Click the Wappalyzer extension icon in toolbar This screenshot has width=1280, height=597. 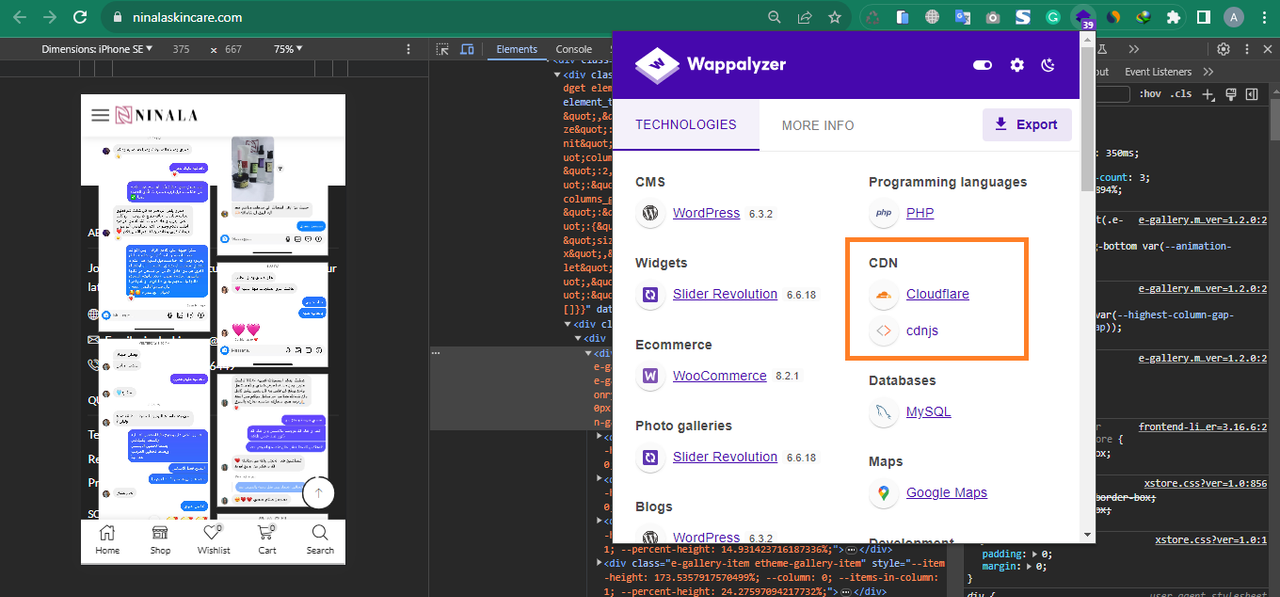click(x=1083, y=17)
